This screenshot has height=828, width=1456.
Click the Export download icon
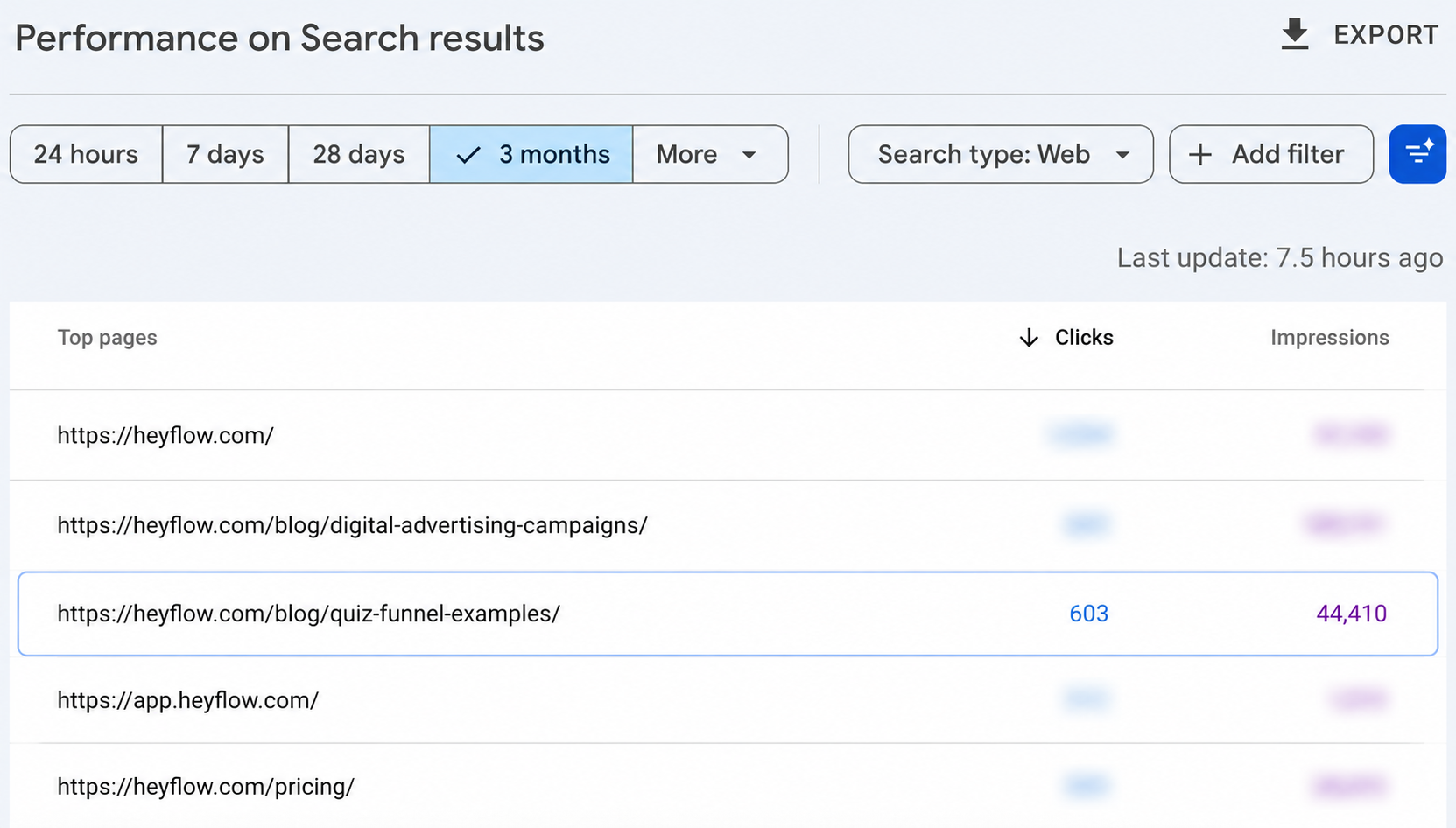[x=1294, y=34]
